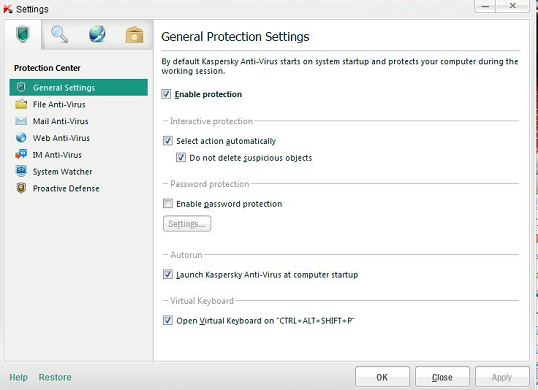Minimize the Settings window
Screen dimensions: 538x390
(485, 6)
